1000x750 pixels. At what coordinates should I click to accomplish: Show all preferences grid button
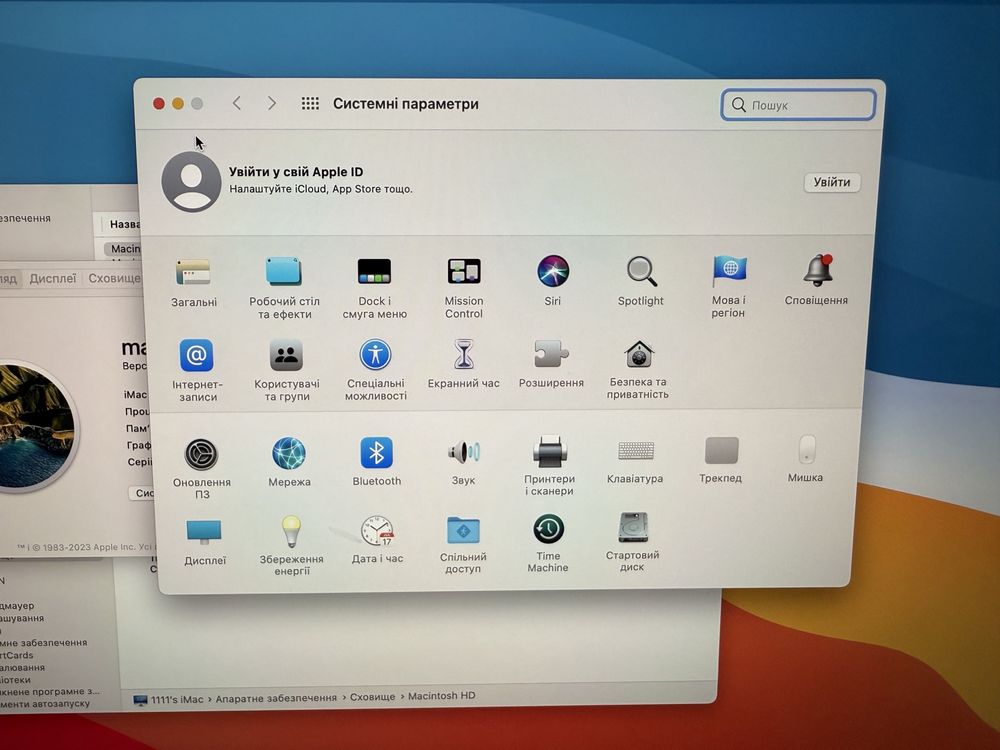coord(311,103)
